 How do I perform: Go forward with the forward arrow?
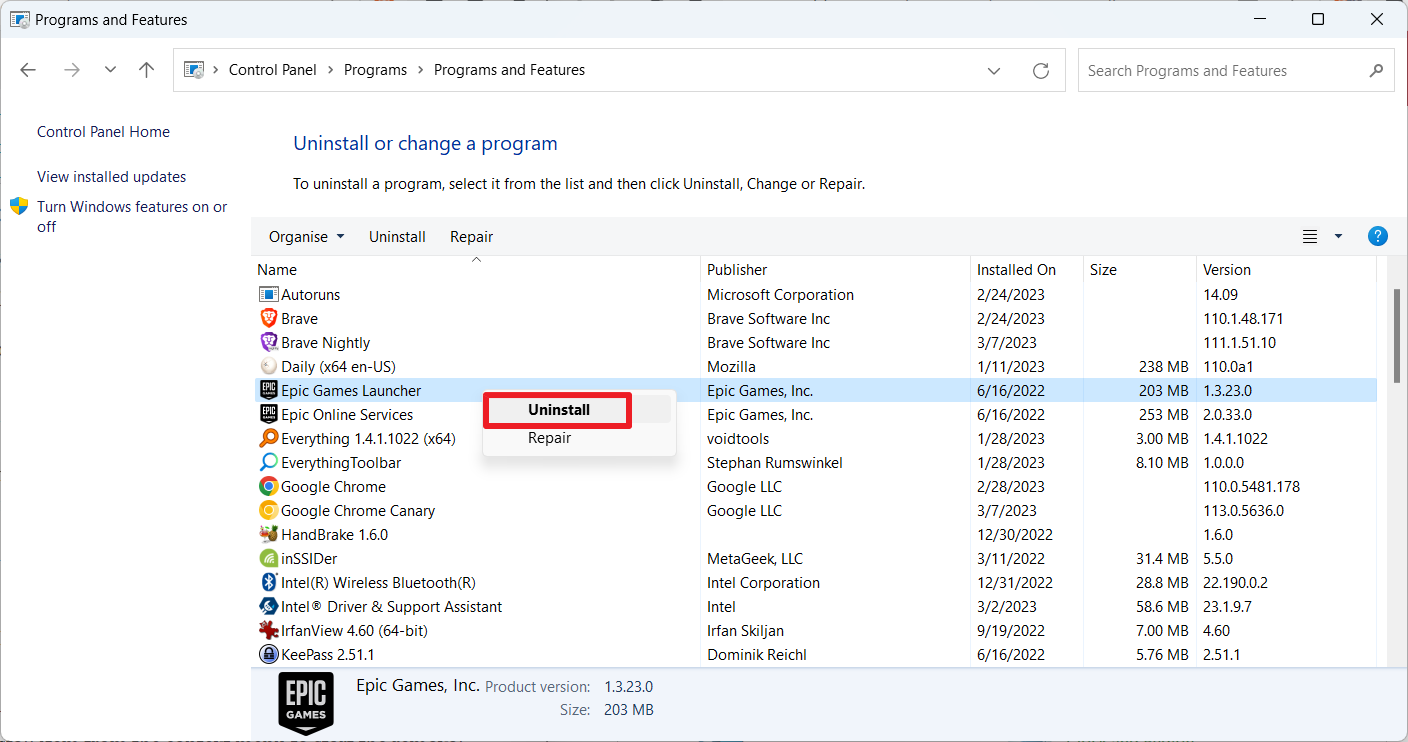[71, 70]
